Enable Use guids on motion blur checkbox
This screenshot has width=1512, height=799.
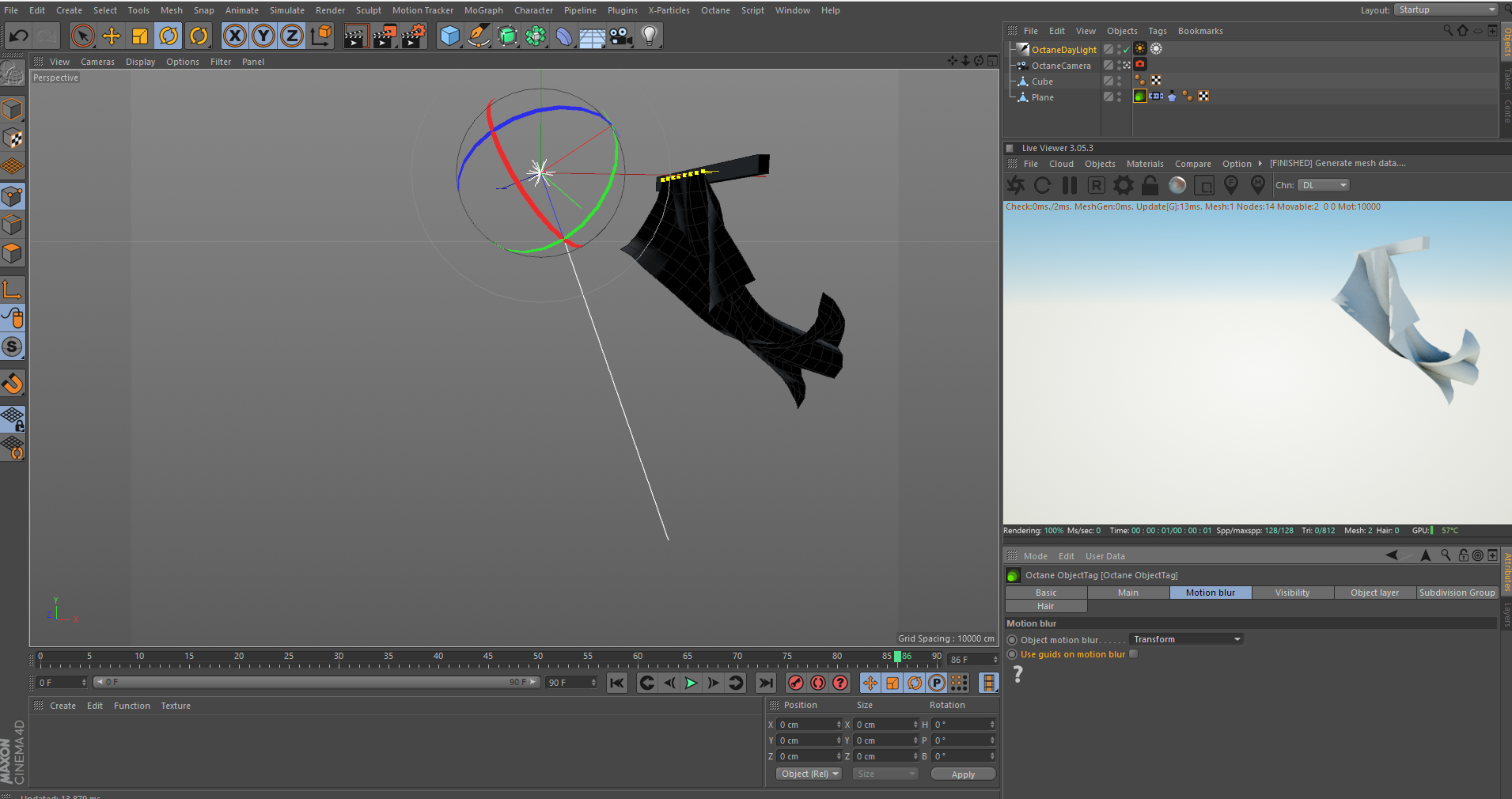tap(1133, 654)
